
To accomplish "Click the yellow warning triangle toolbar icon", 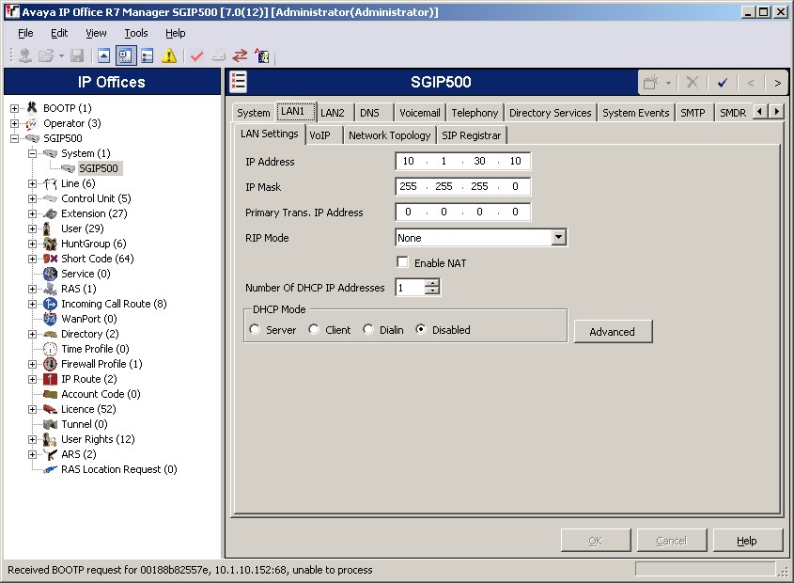I will (x=169, y=56).
